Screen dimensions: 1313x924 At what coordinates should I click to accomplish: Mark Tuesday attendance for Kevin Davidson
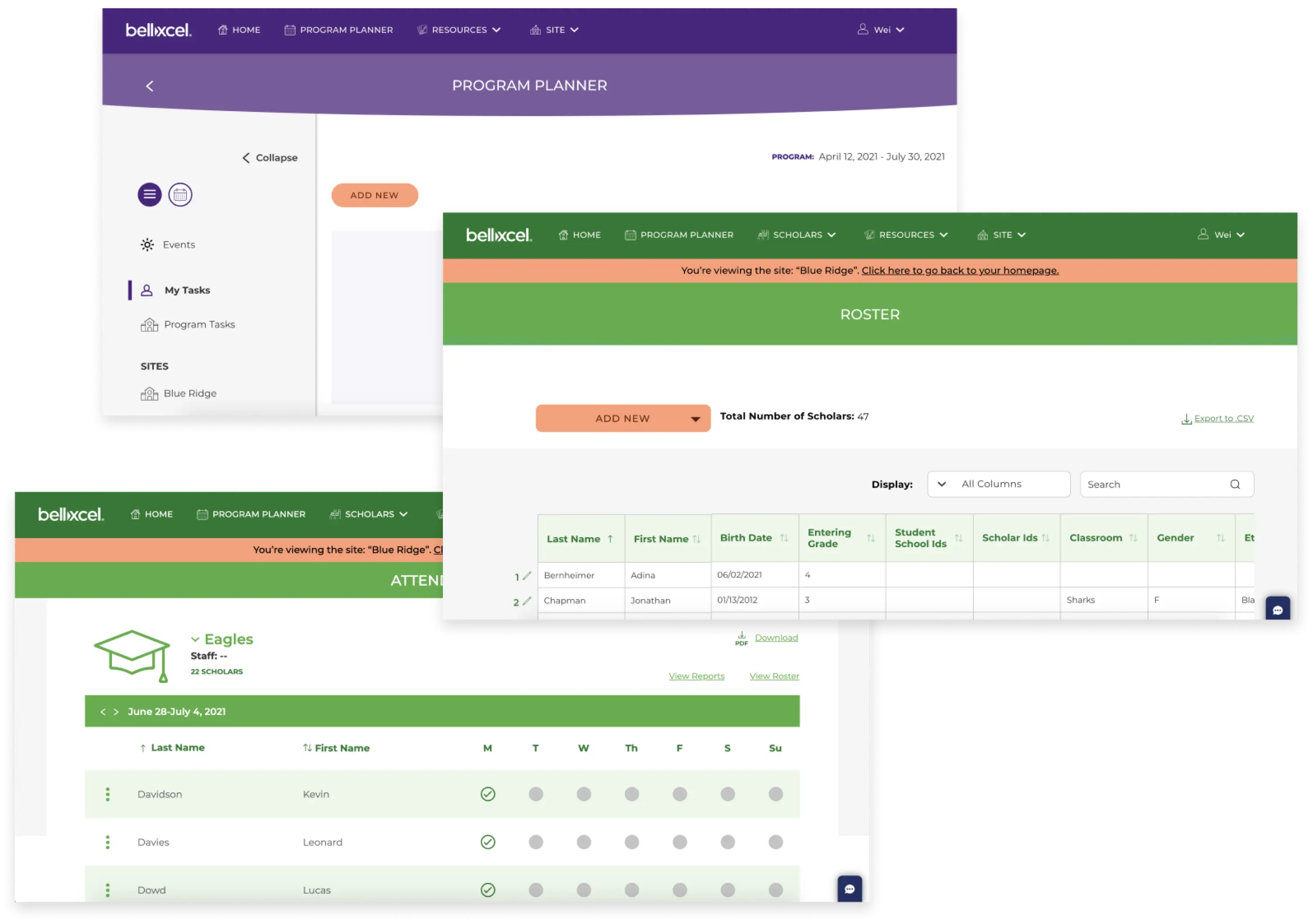pyautogui.click(x=535, y=794)
